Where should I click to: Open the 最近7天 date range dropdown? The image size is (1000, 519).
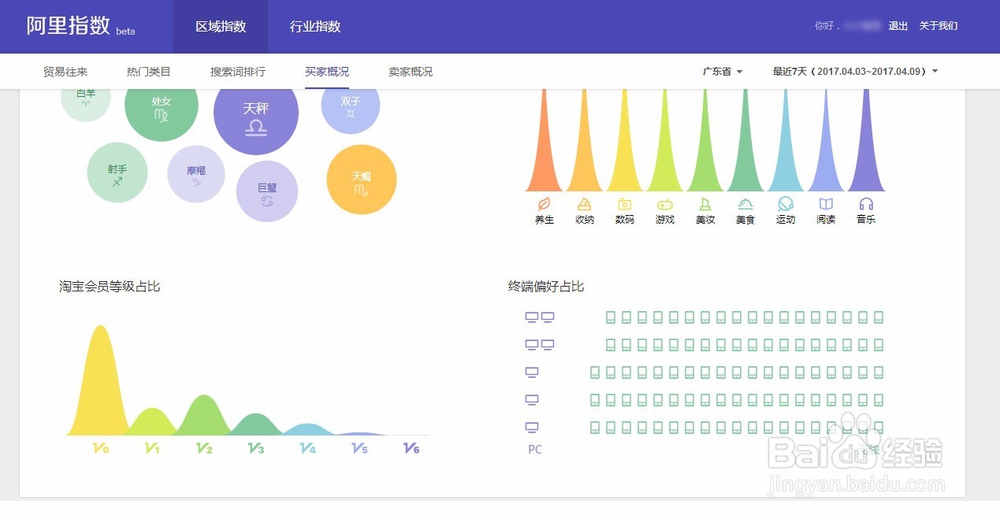click(855, 71)
